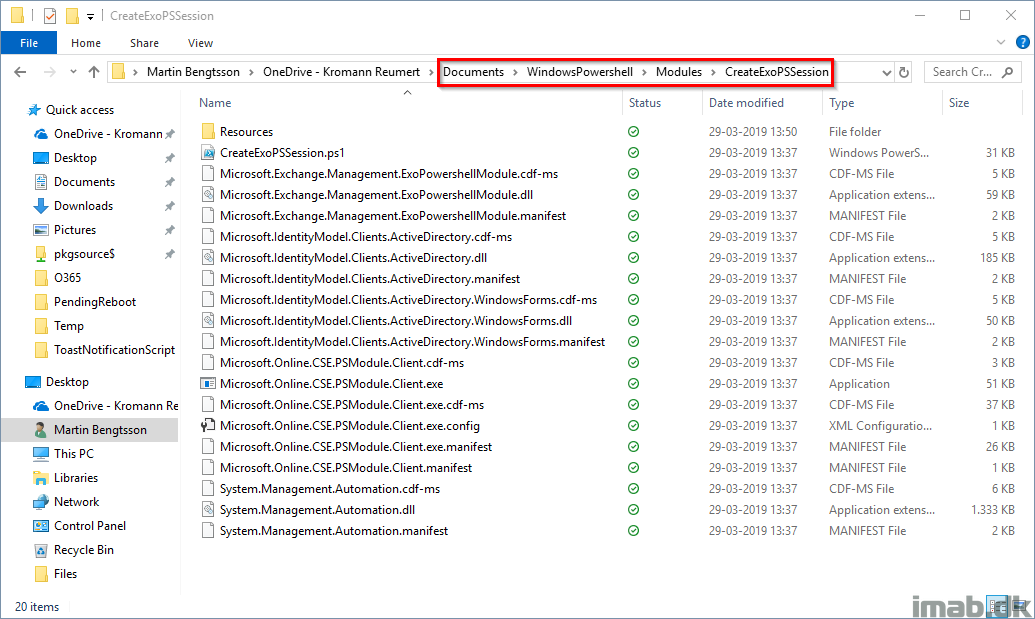Open the View ribbon tab
Image resolution: width=1035 pixels, height=619 pixels.
[200, 43]
